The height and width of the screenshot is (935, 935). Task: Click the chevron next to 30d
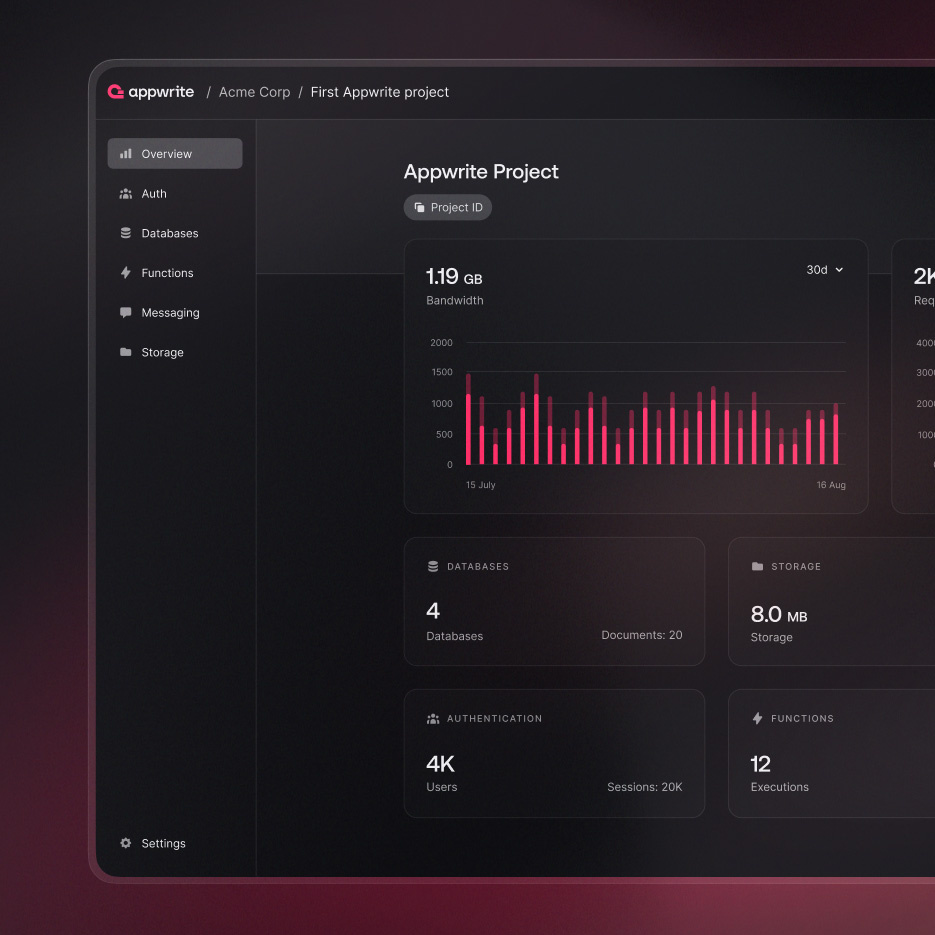(840, 270)
